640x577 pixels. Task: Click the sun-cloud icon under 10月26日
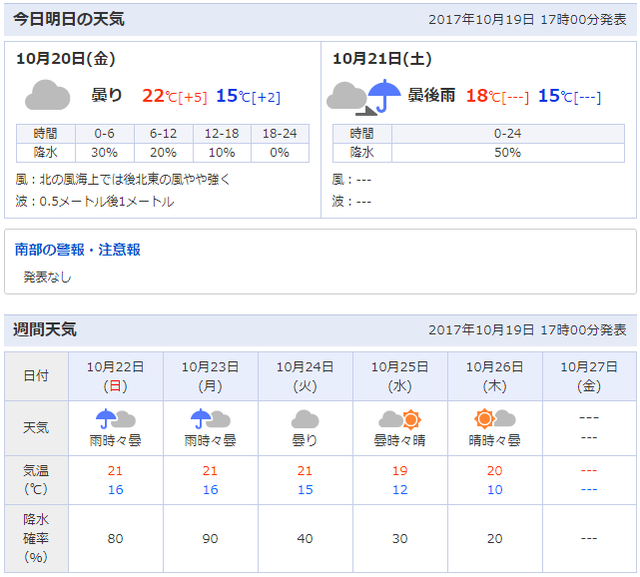pyautogui.click(x=495, y=419)
